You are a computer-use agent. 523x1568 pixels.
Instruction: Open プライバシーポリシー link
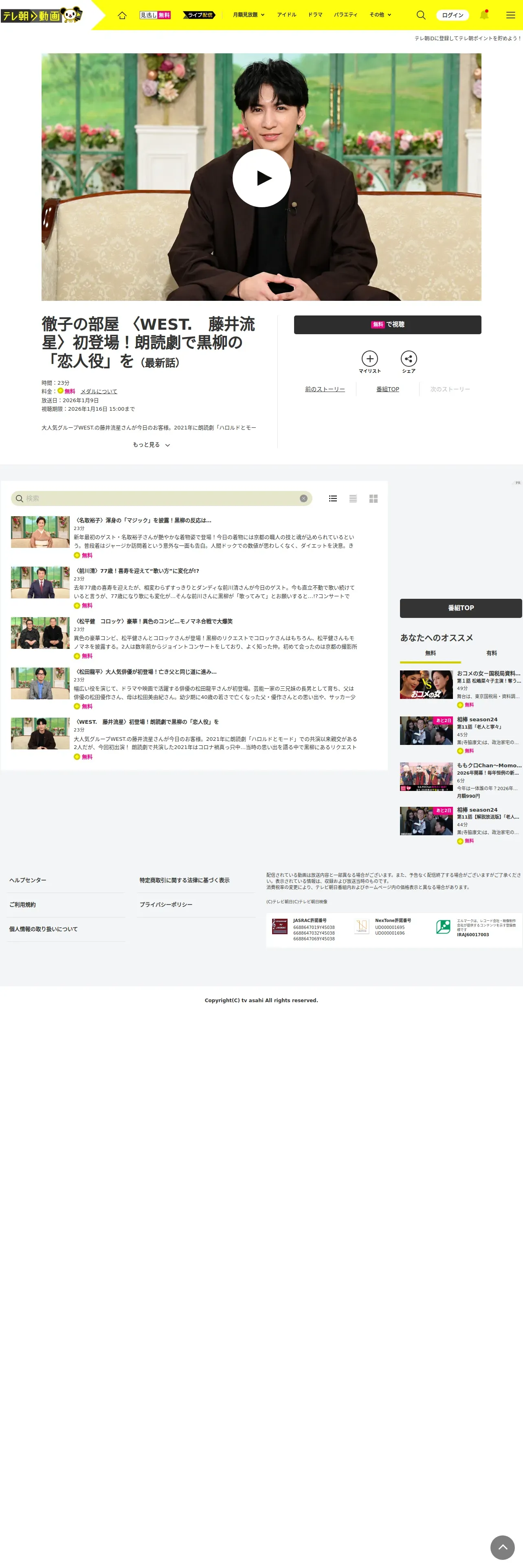[x=166, y=905]
